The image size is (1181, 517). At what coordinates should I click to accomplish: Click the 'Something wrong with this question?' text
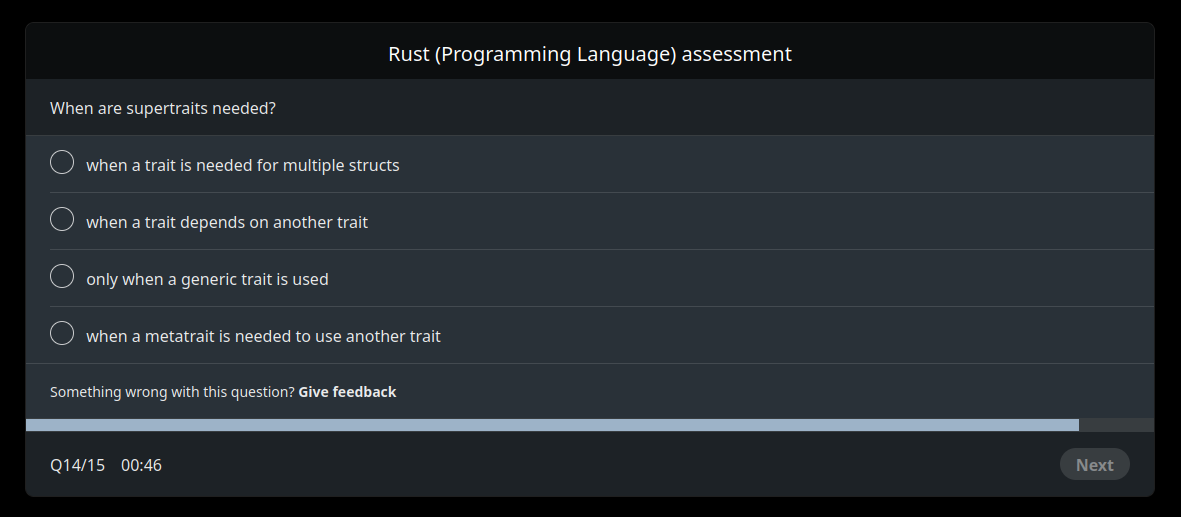172,392
